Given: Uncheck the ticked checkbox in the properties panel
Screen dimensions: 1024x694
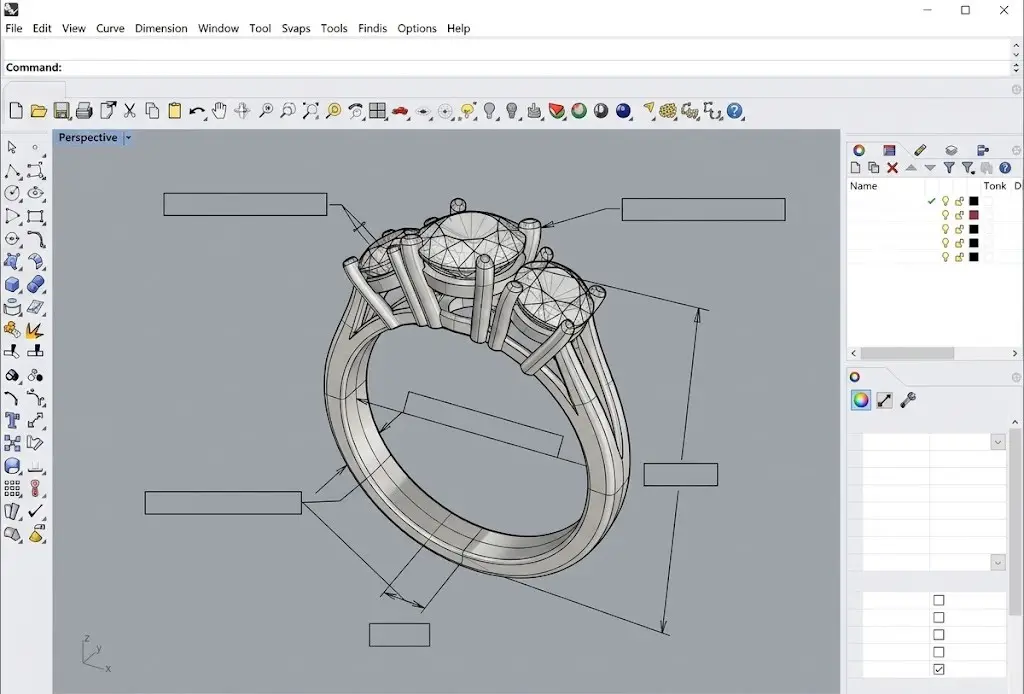Looking at the screenshot, I should [938, 669].
